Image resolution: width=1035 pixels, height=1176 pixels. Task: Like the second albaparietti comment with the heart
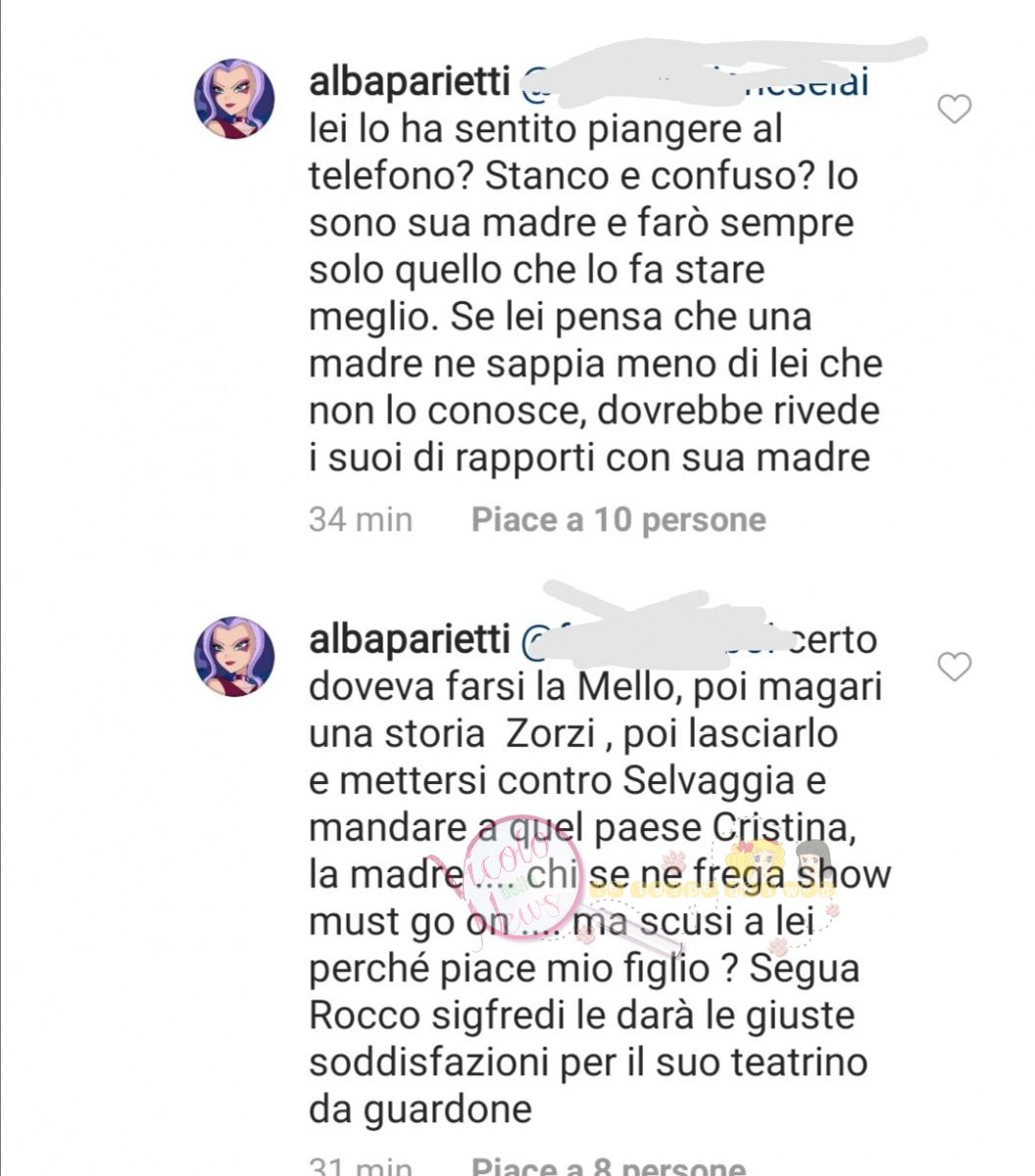tap(954, 667)
